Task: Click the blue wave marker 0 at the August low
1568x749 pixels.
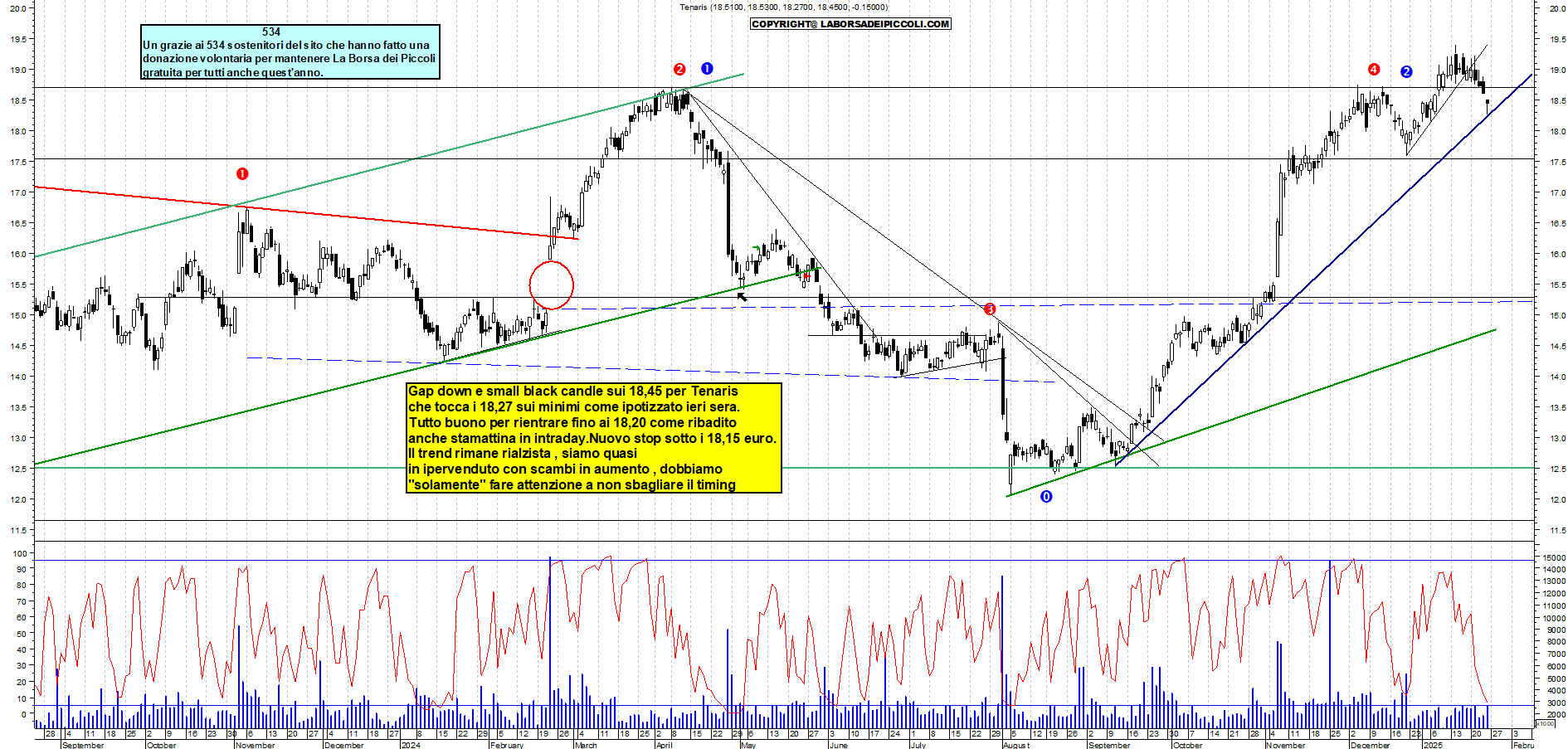Action: (x=1046, y=496)
